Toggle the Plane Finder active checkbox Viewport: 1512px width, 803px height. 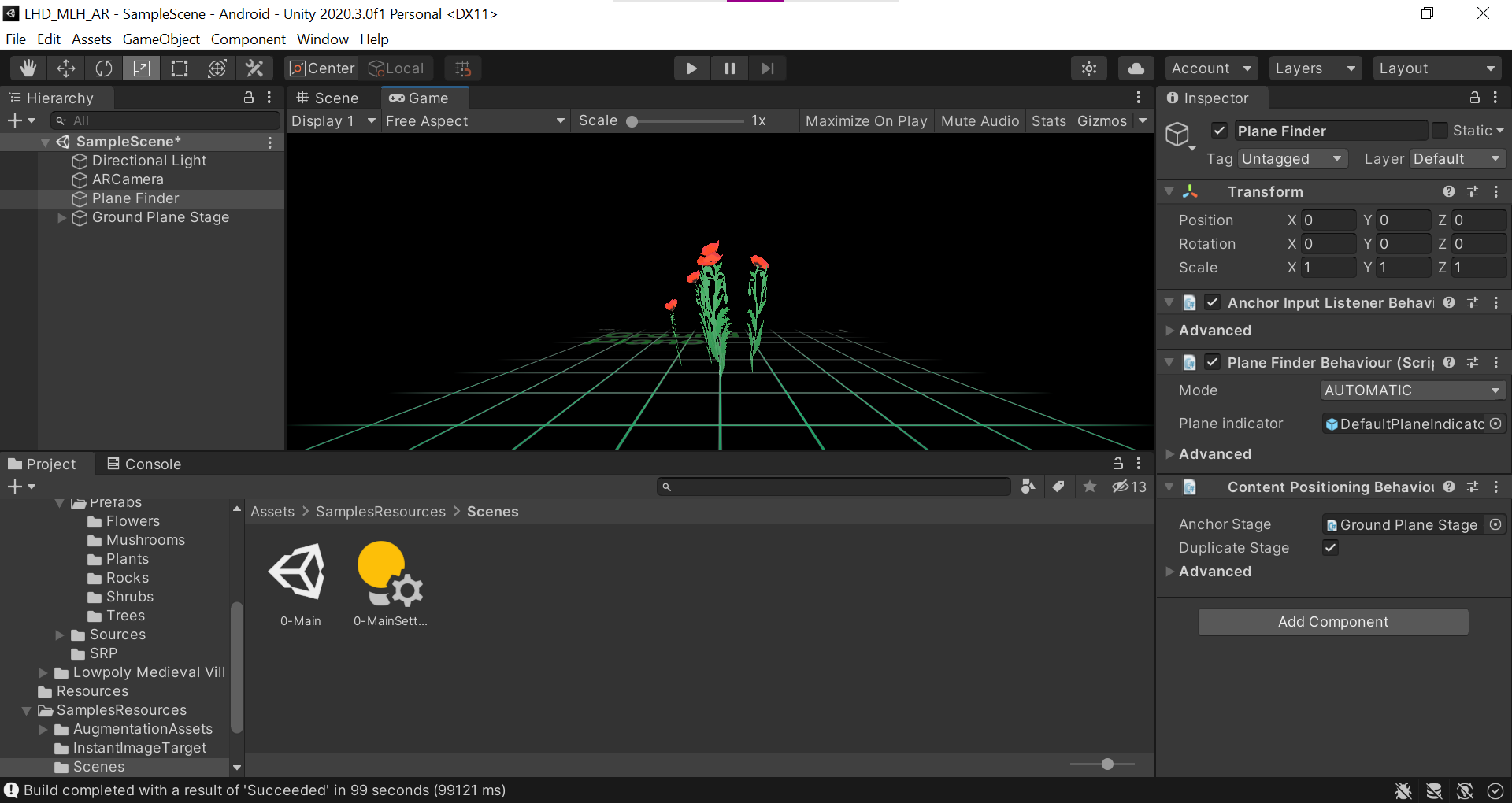(x=1219, y=131)
